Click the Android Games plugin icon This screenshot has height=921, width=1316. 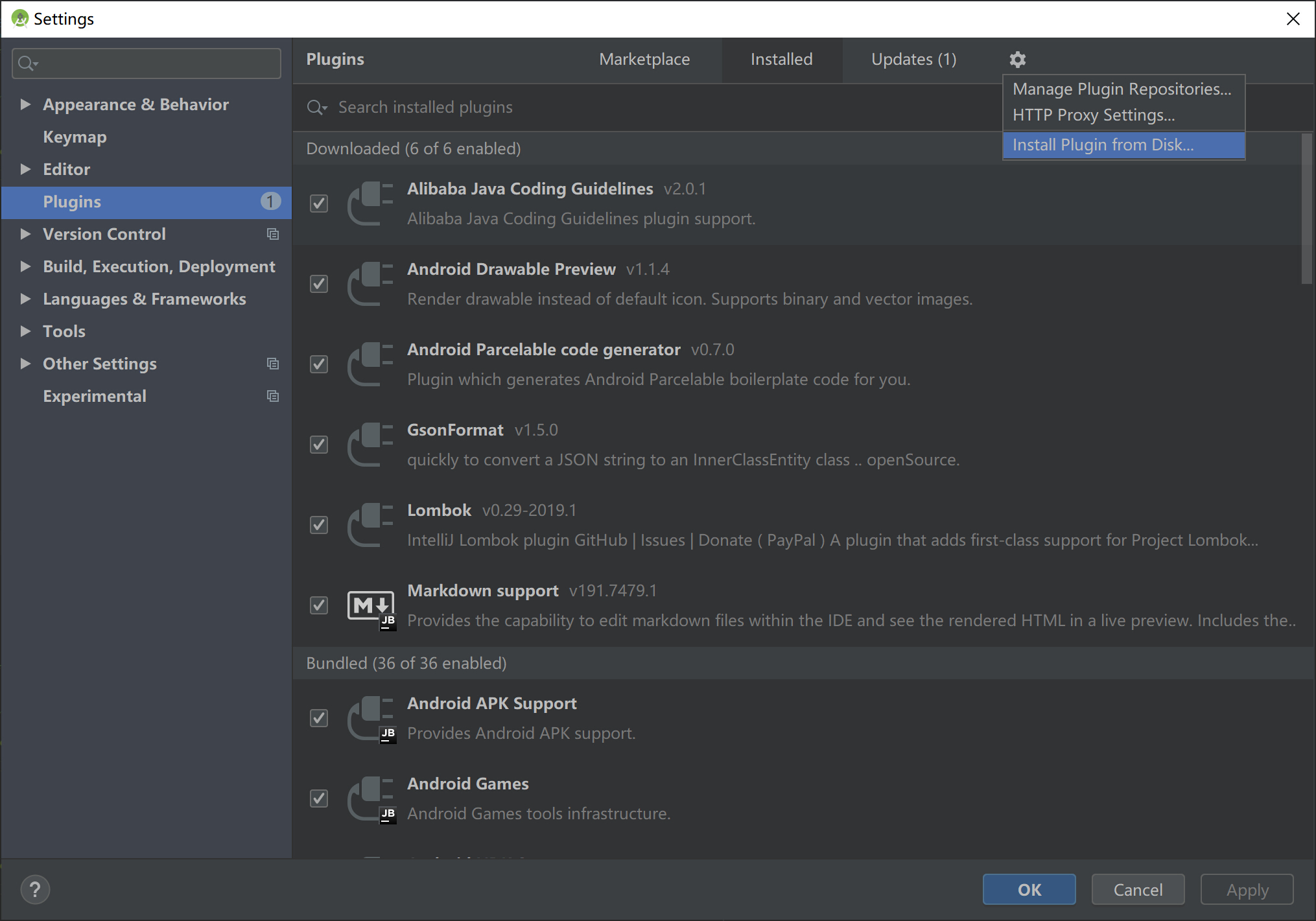tap(371, 800)
